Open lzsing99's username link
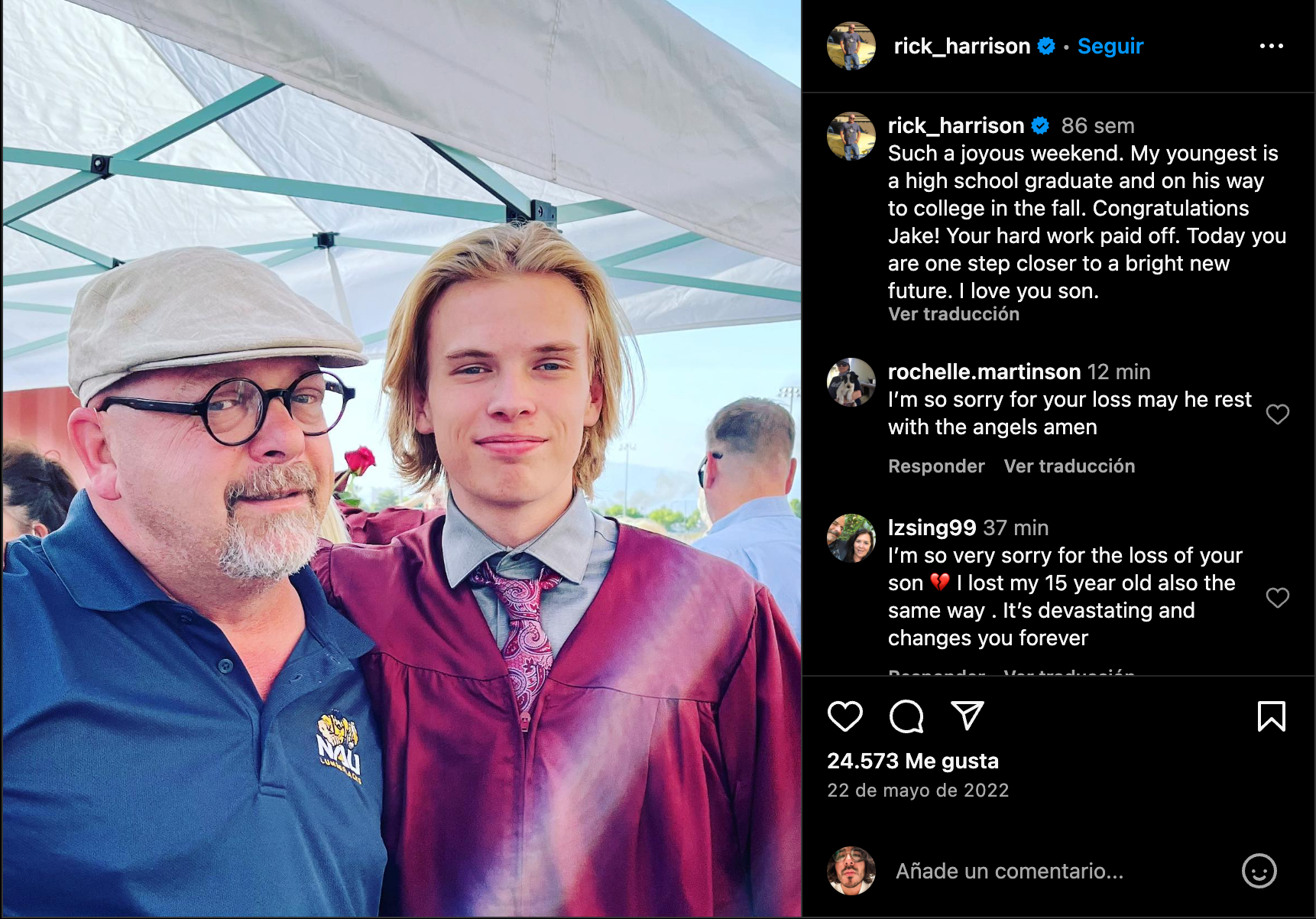The width and height of the screenshot is (1316, 919). [932, 528]
